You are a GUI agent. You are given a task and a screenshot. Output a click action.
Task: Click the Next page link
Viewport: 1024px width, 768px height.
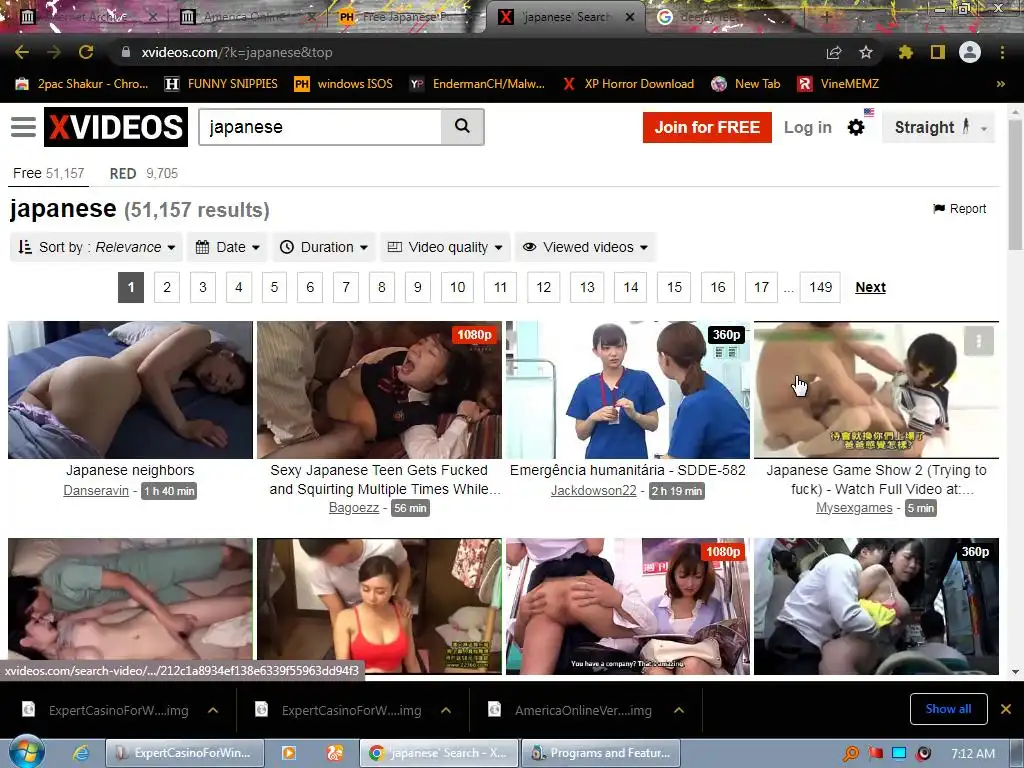[871, 287]
